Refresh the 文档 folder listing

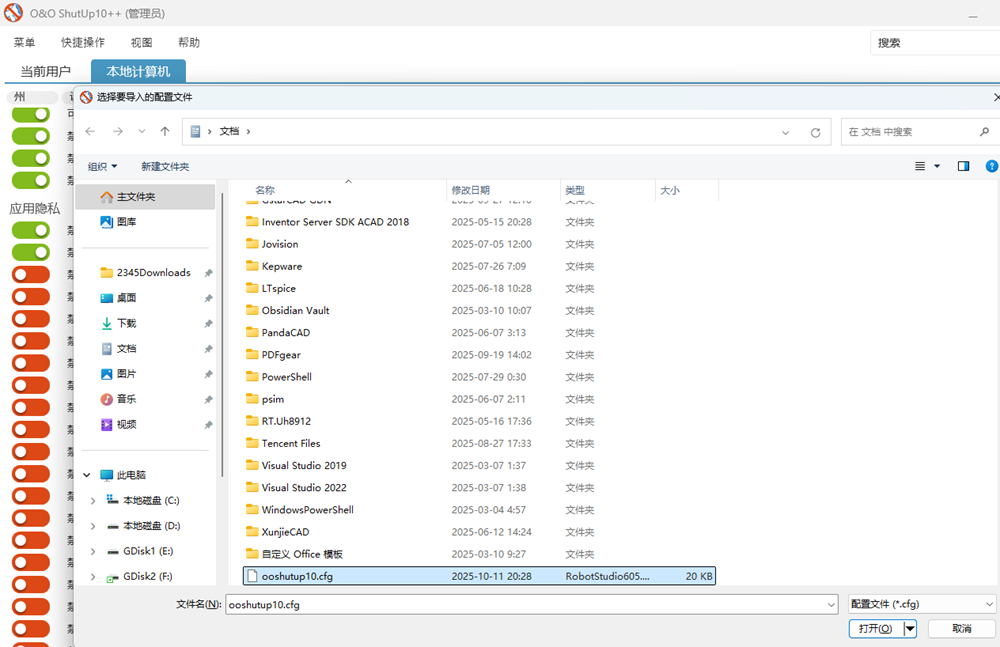[815, 132]
